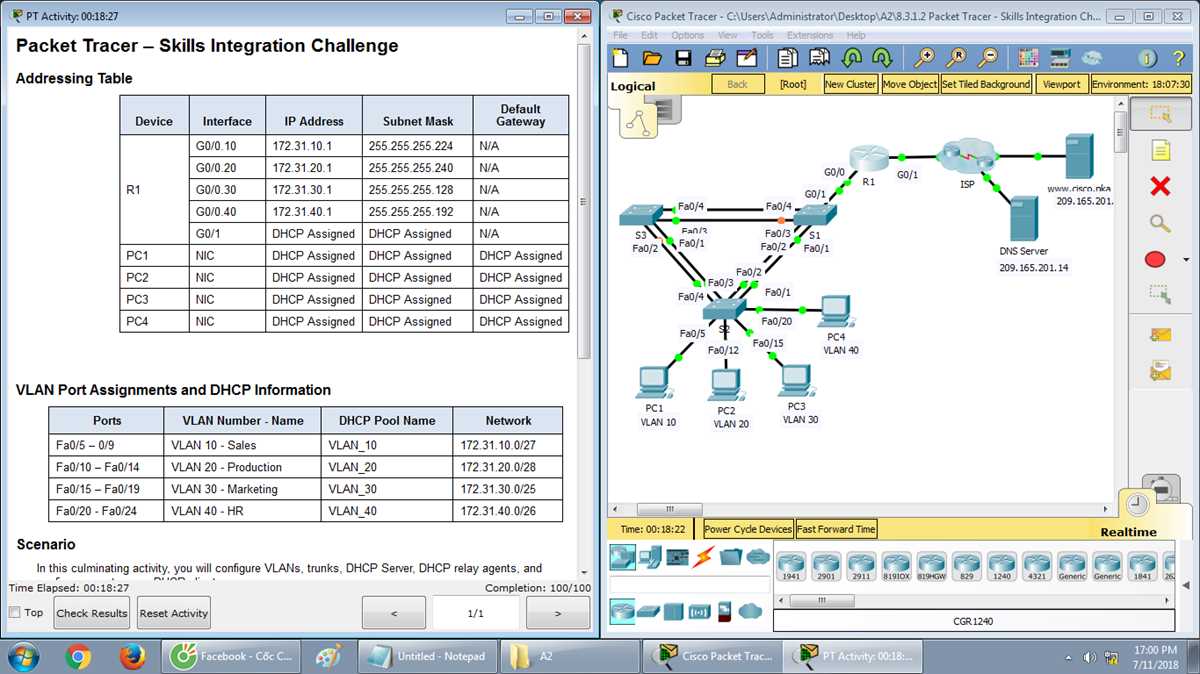
Task: Click the Zoom Reset magnifier icon
Action: (x=957, y=58)
